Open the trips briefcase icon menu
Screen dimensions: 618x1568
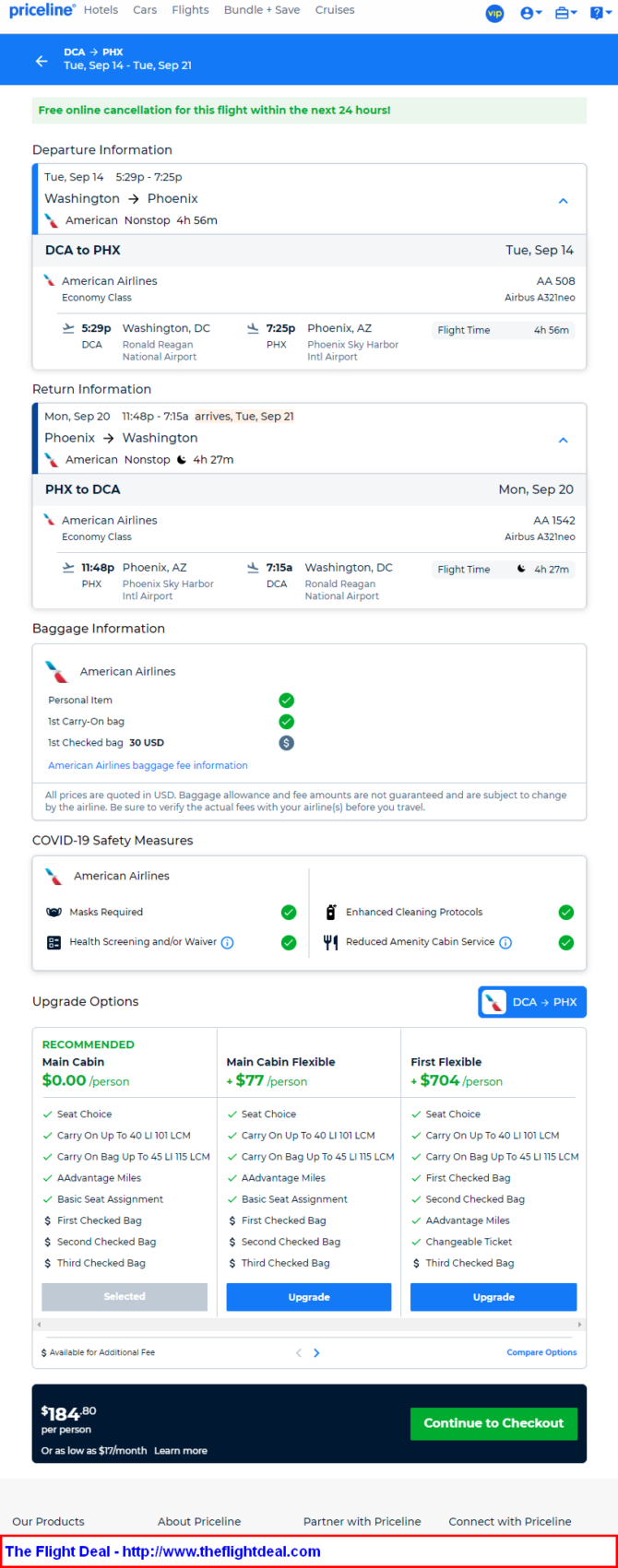pos(565,13)
